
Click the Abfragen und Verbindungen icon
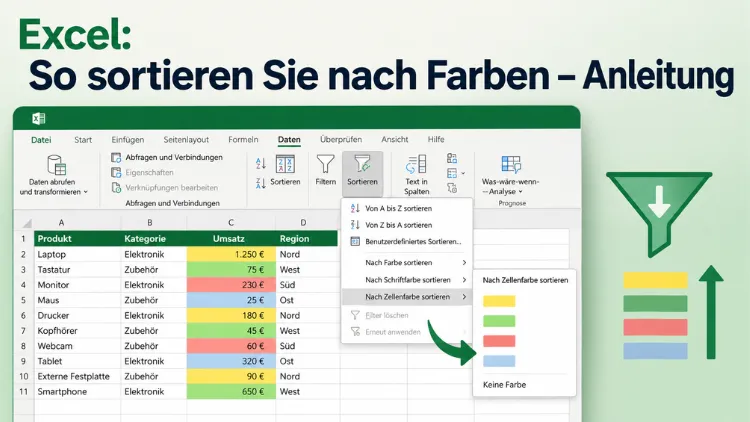116,157
